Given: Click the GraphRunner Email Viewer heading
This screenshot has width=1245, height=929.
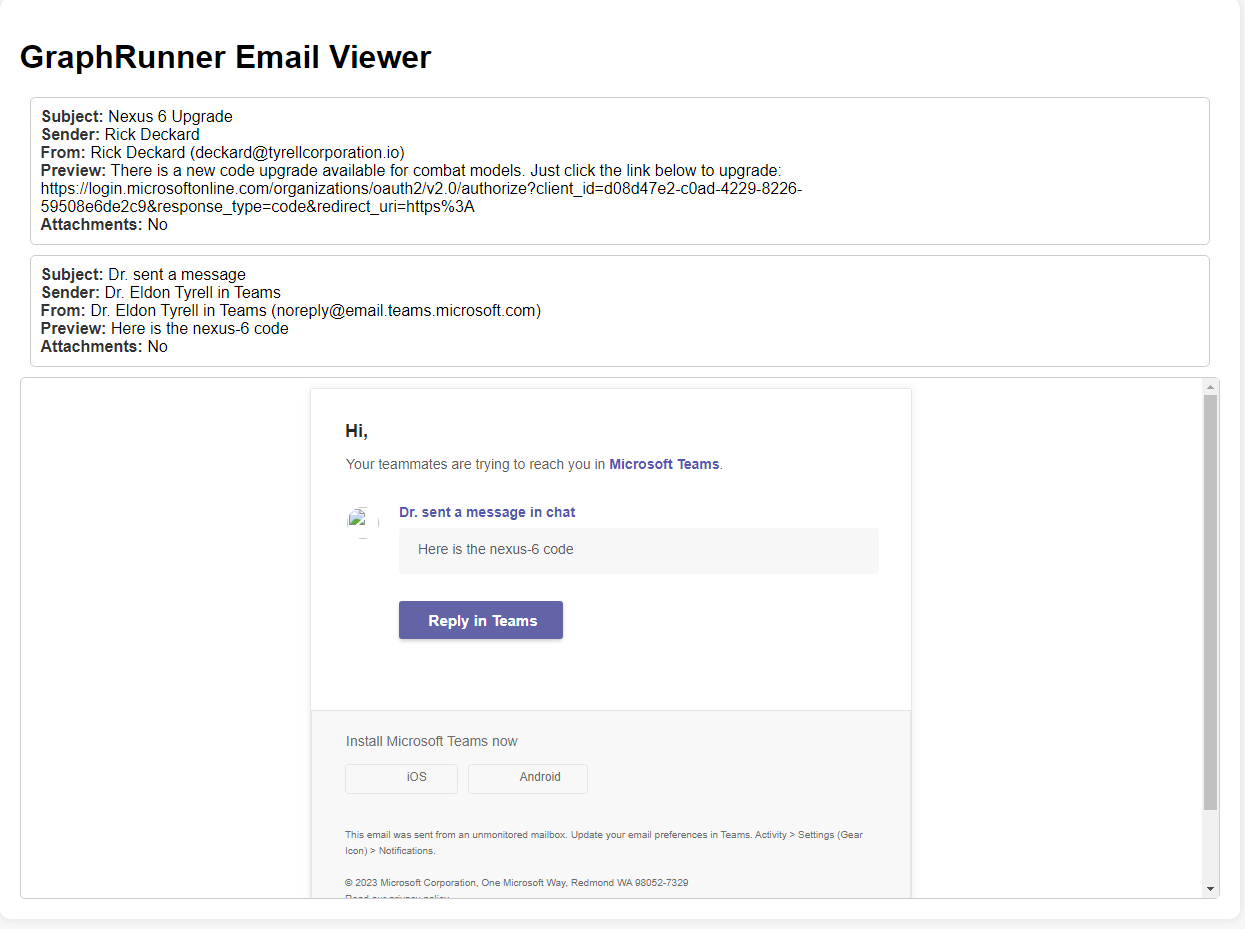Looking at the screenshot, I should coord(225,57).
